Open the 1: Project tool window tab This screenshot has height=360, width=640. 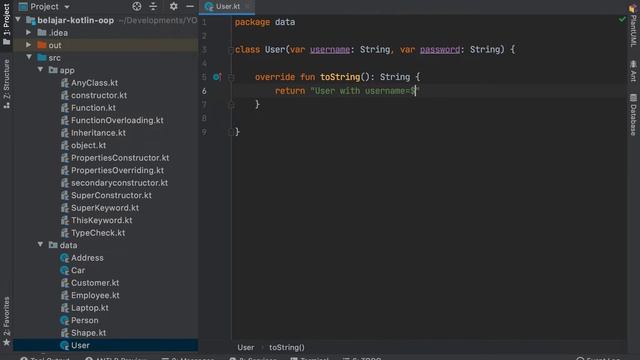coord(7,24)
